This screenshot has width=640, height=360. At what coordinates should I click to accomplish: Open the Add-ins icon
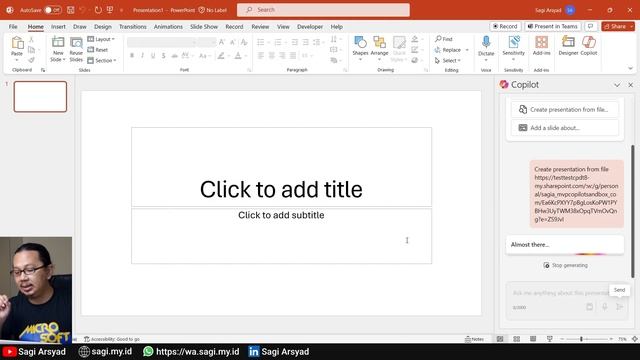542,42
